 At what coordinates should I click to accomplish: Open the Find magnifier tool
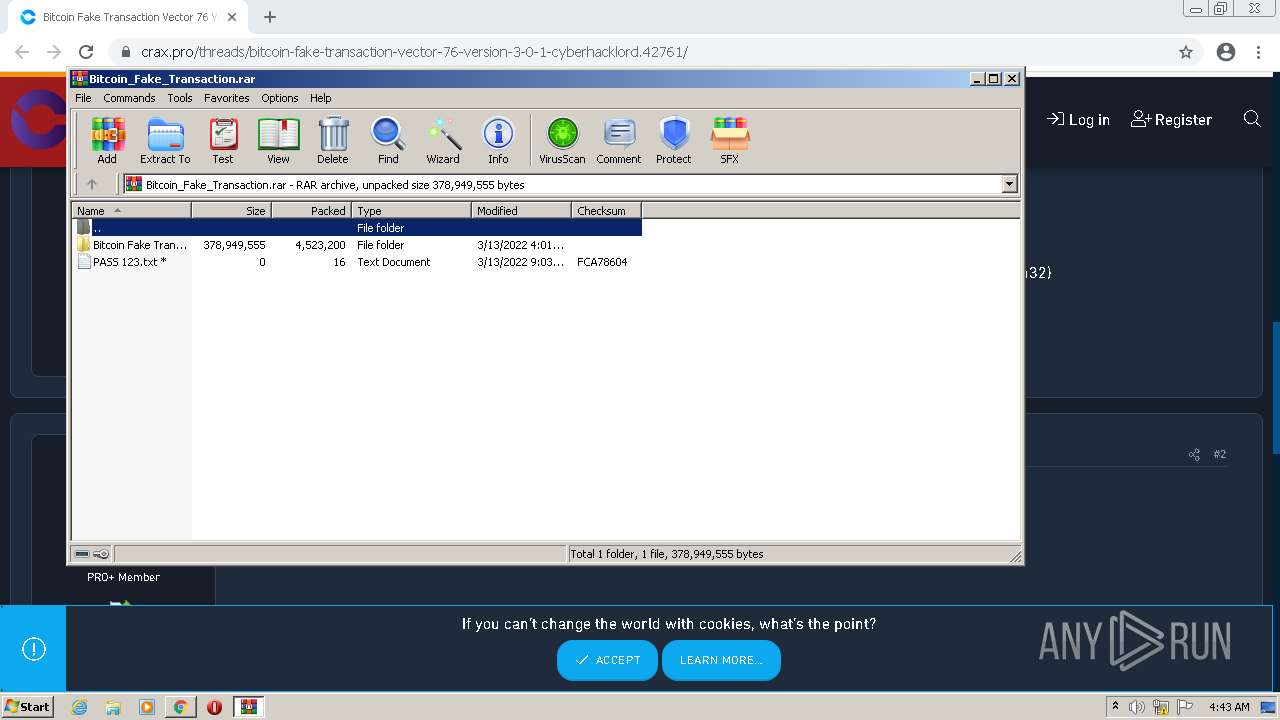[x=388, y=140]
